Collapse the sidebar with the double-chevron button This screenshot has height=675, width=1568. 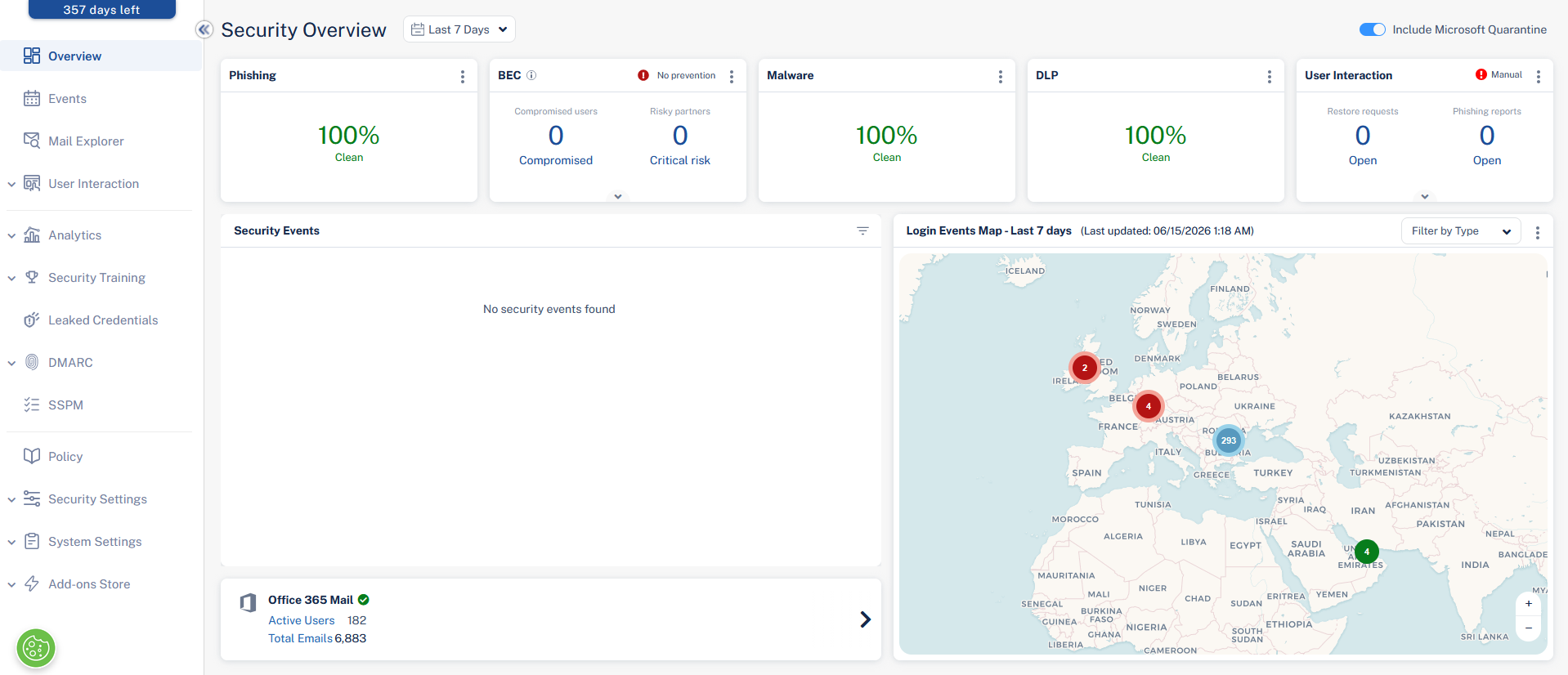point(204,29)
